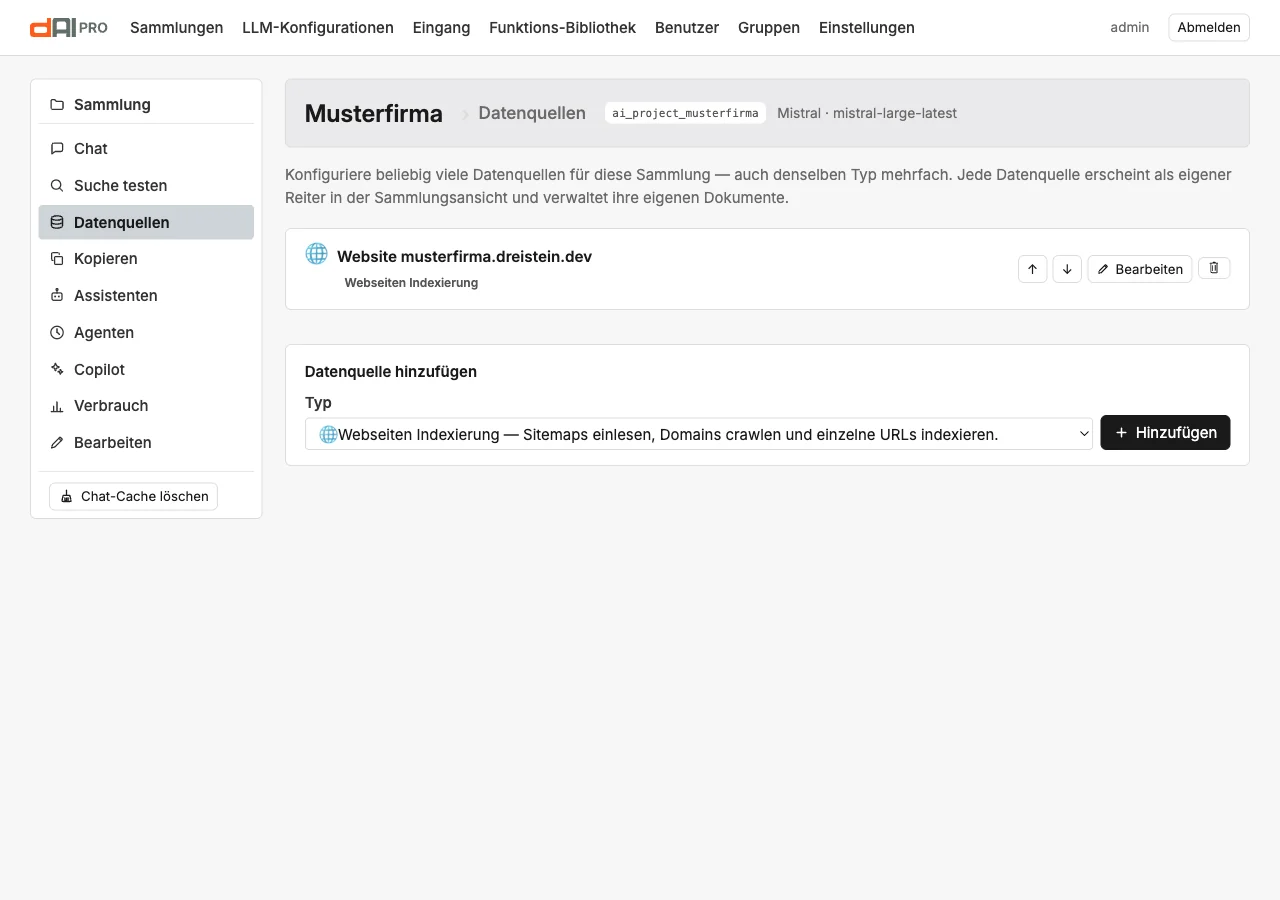The image size is (1280, 900).
Task: Click the dAI PRO logo
Action: pyautogui.click(x=69, y=28)
